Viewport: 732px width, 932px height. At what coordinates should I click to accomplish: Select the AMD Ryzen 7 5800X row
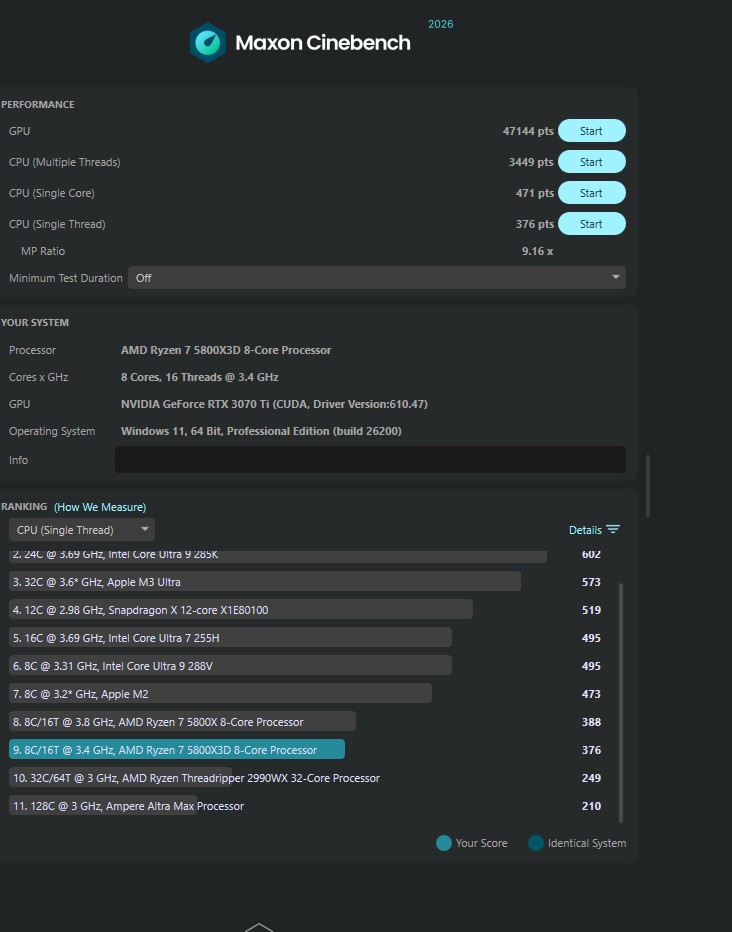[x=182, y=721]
